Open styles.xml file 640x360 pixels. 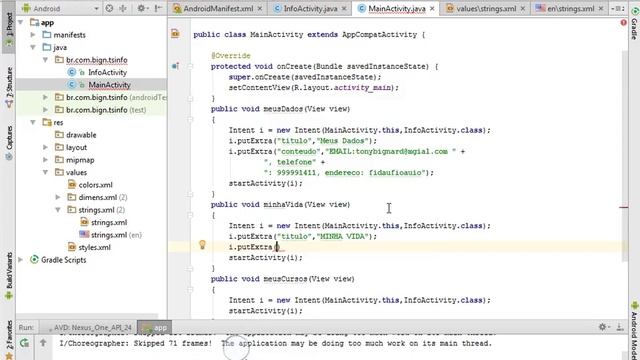tap(94, 247)
